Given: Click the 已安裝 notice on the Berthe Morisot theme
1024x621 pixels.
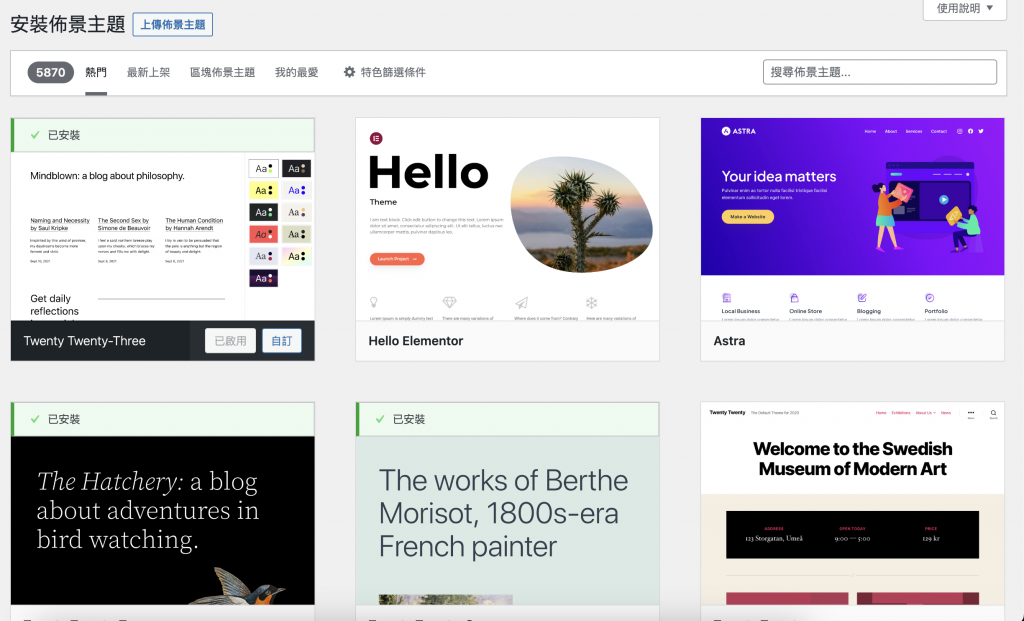Looking at the screenshot, I should click(x=508, y=419).
